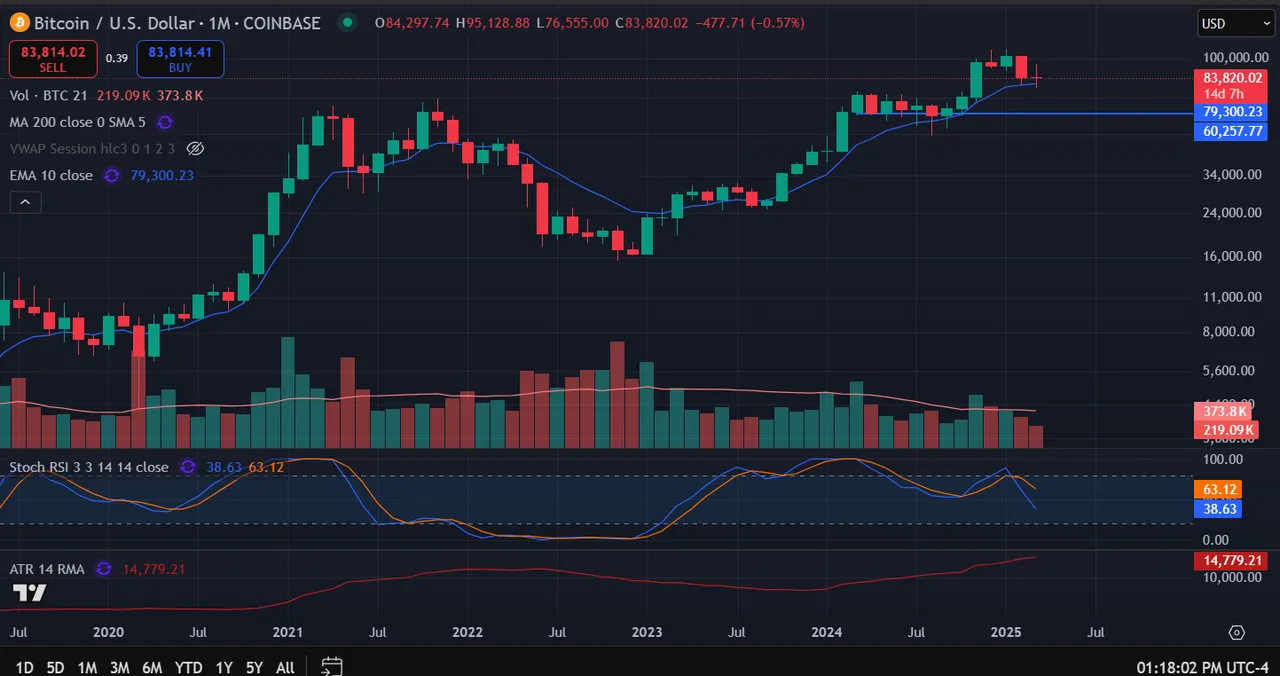Show the hidden VWAP indicator via eye icon
The image size is (1280, 676).
tap(196, 148)
